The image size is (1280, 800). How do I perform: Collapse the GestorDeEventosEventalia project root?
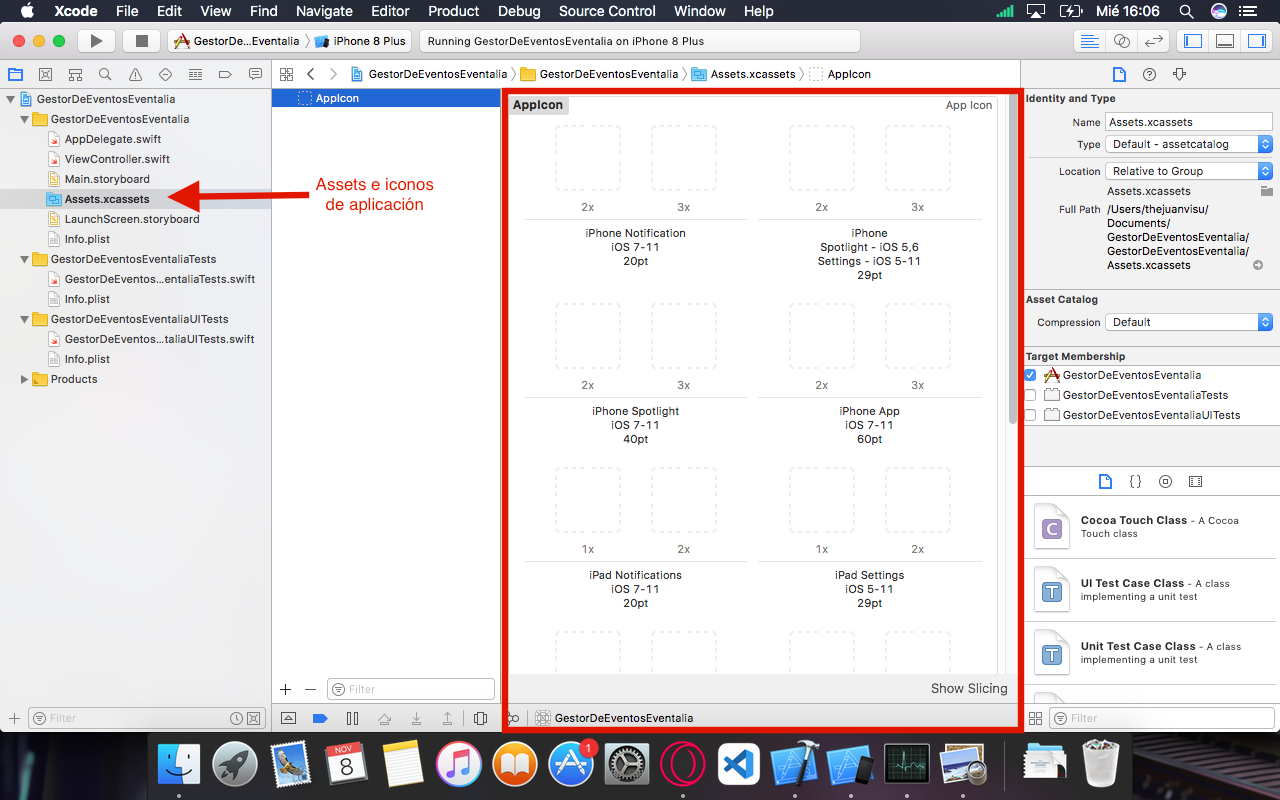point(10,99)
